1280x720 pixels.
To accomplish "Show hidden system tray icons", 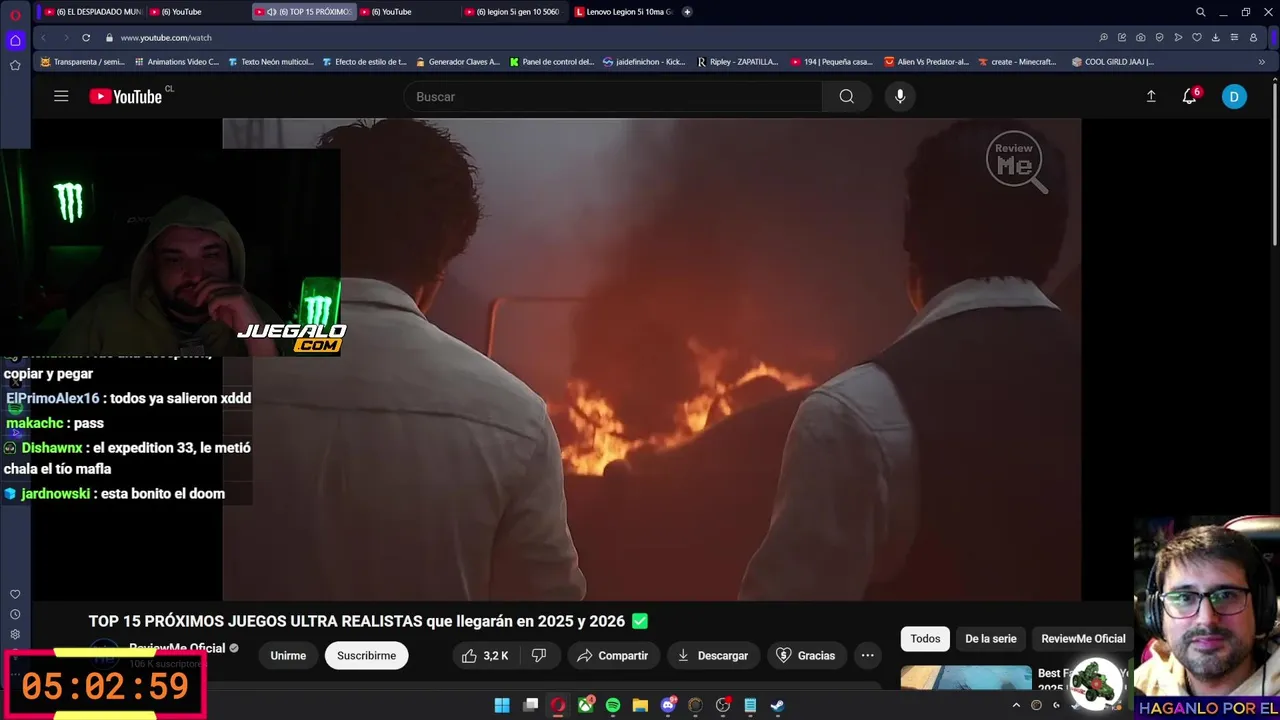I will [1016, 705].
